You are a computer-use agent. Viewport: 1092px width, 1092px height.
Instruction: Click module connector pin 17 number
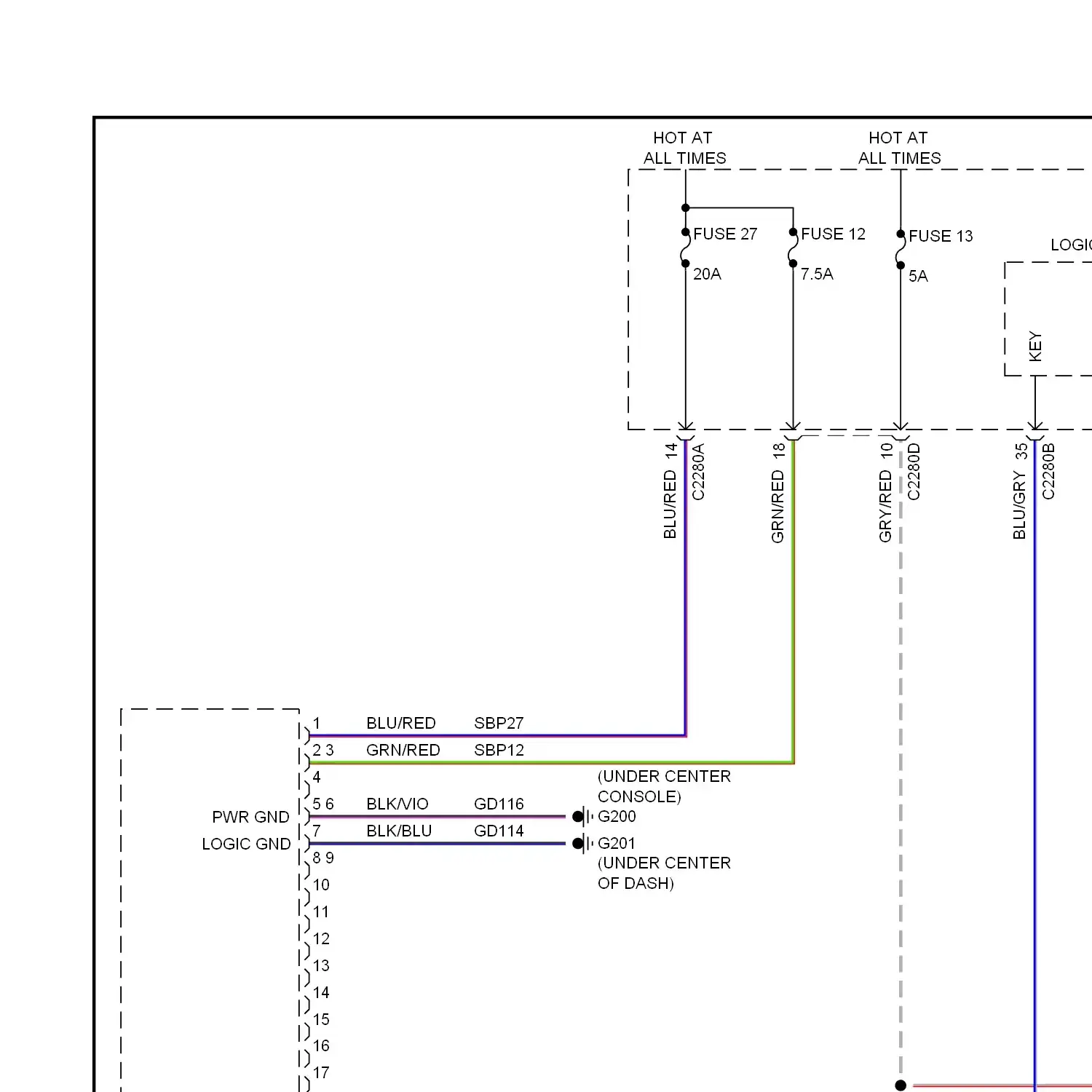tap(321, 1072)
